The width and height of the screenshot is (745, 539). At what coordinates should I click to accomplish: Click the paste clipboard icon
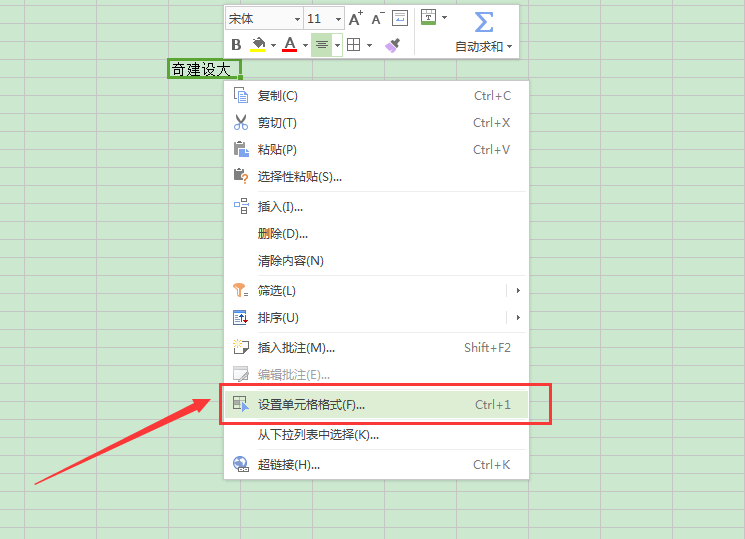point(241,149)
